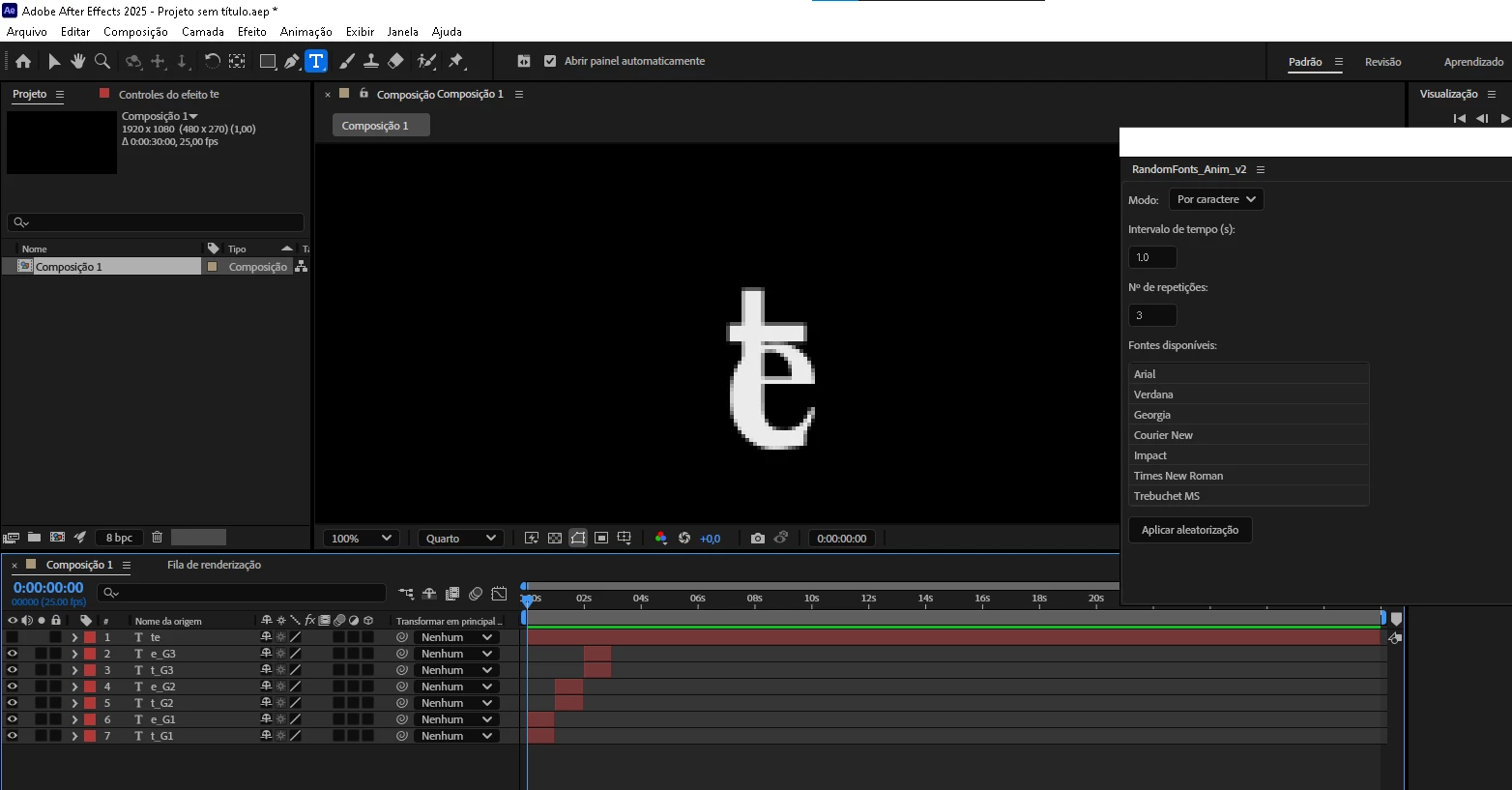Select the Selection arrow tool
This screenshot has width=1512, height=790.
tap(54, 61)
